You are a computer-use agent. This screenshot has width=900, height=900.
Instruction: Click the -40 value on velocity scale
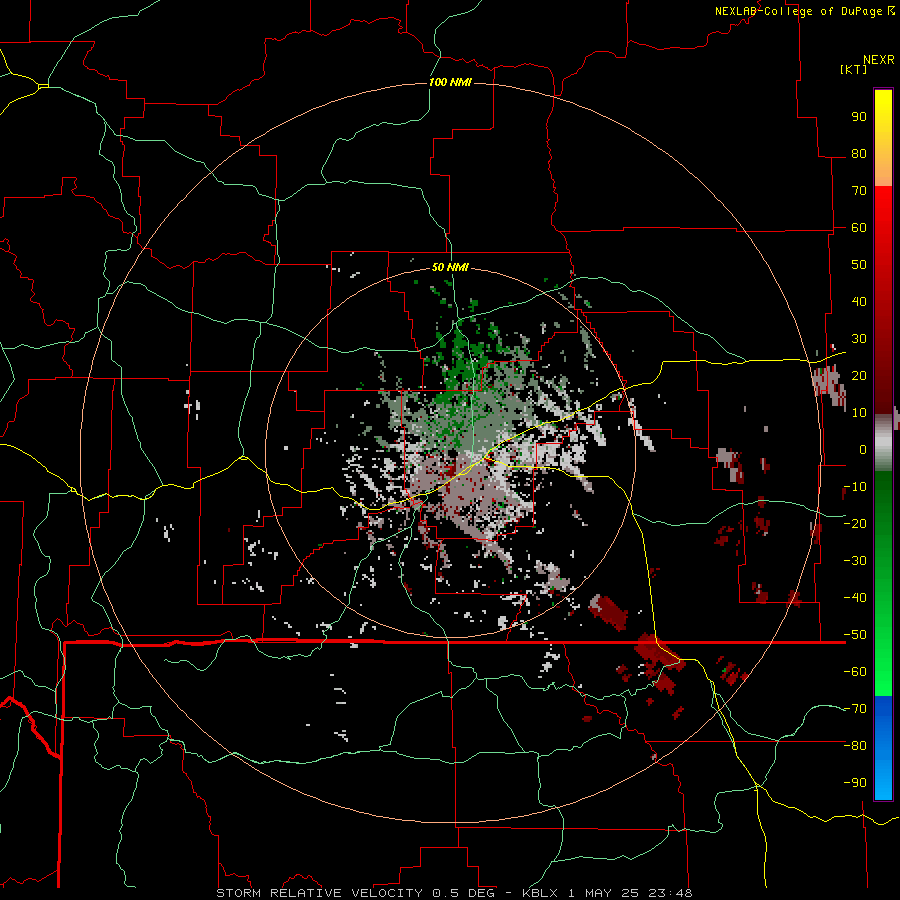coord(855,598)
